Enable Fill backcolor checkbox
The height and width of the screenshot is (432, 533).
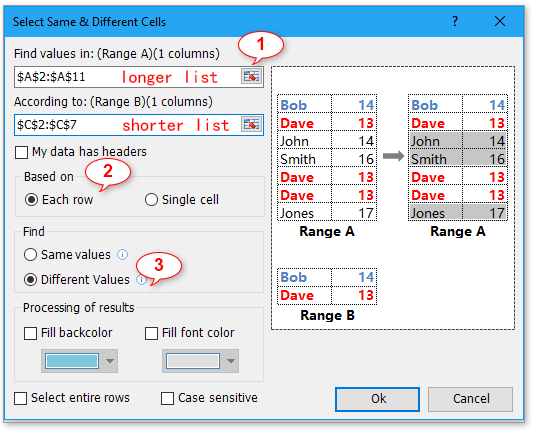(x=30, y=333)
